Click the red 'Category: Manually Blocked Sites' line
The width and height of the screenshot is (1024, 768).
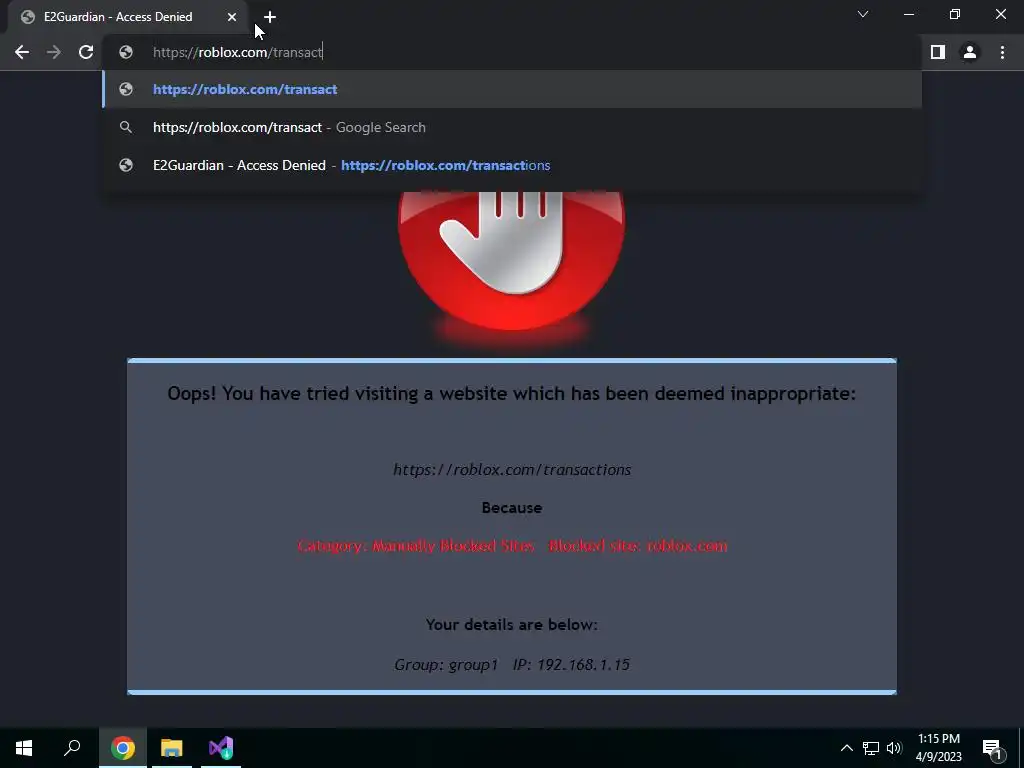click(512, 546)
